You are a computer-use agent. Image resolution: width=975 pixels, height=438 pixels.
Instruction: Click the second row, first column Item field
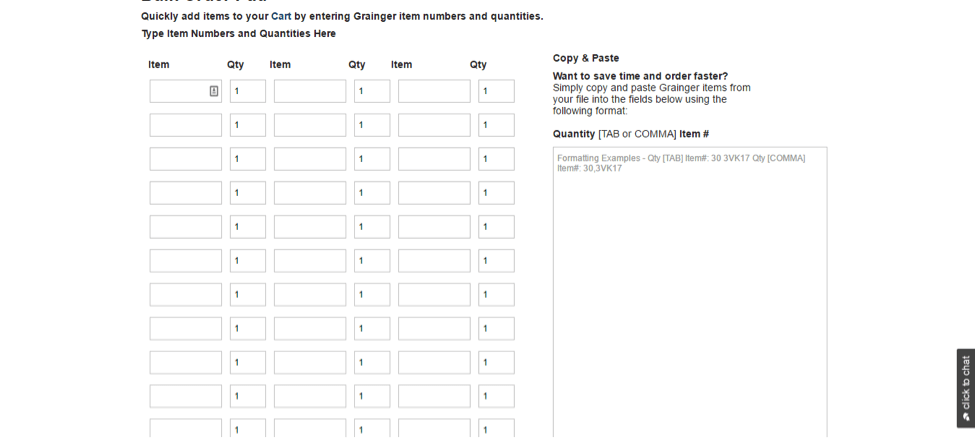pyautogui.click(x=186, y=125)
